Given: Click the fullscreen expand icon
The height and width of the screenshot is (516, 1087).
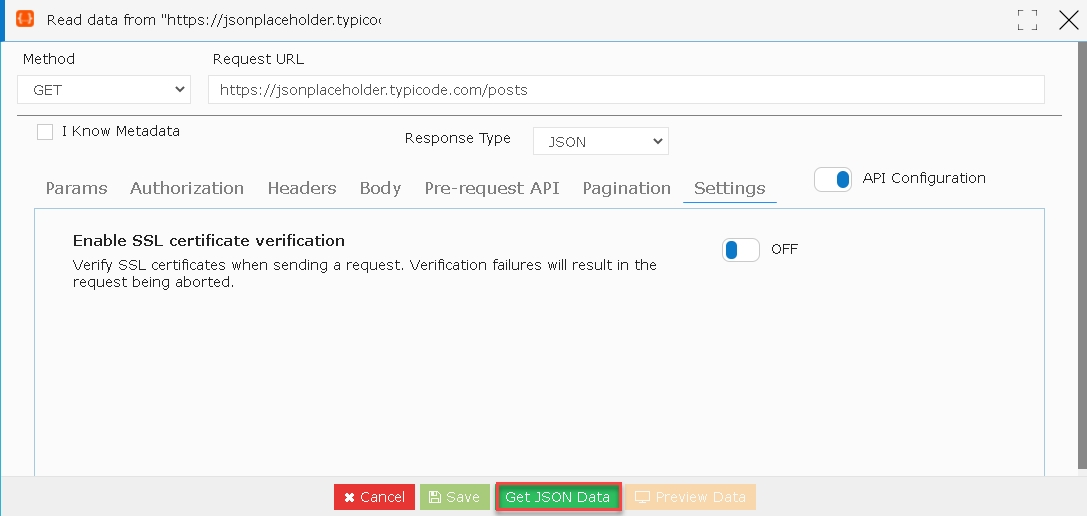Looking at the screenshot, I should pos(1027,20).
